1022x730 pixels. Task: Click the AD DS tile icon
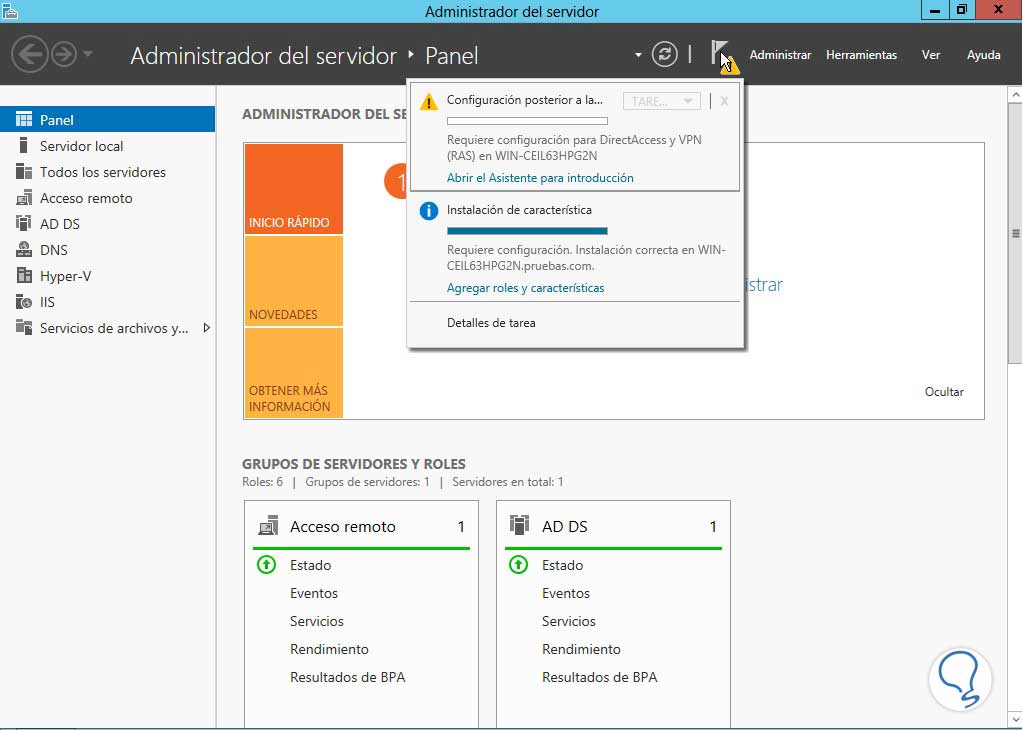519,525
